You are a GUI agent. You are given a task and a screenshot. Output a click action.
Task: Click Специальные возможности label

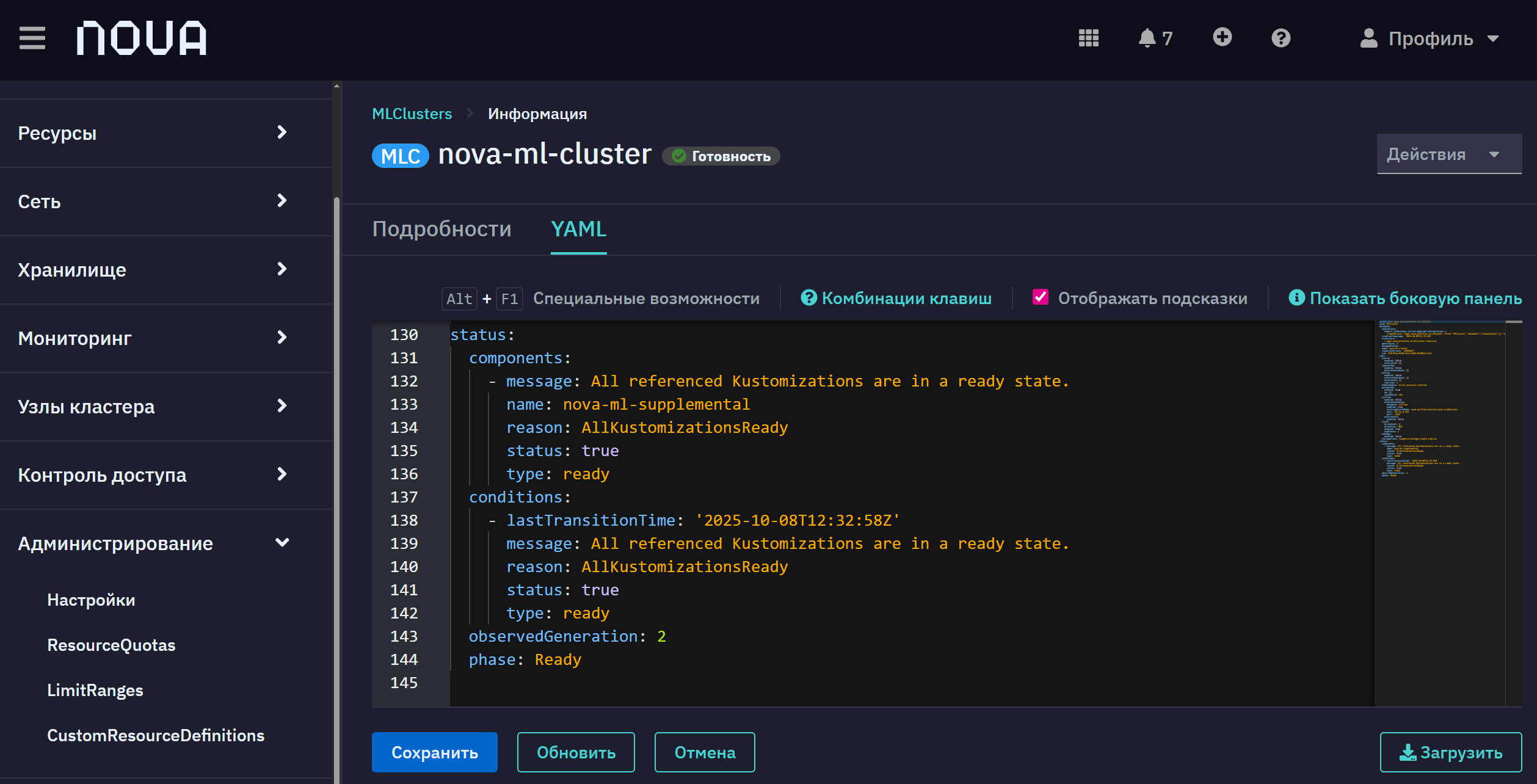(x=646, y=298)
